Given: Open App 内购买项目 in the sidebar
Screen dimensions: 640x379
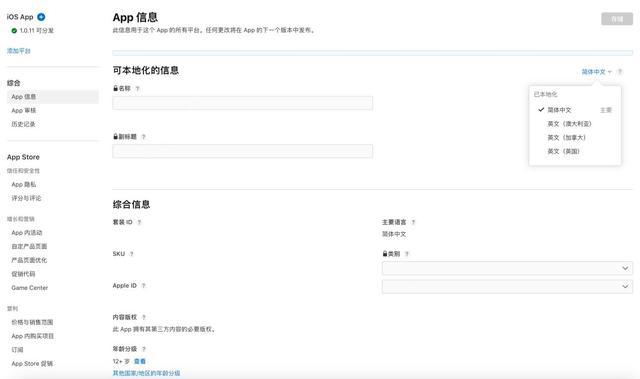Looking at the screenshot, I should (33, 336).
